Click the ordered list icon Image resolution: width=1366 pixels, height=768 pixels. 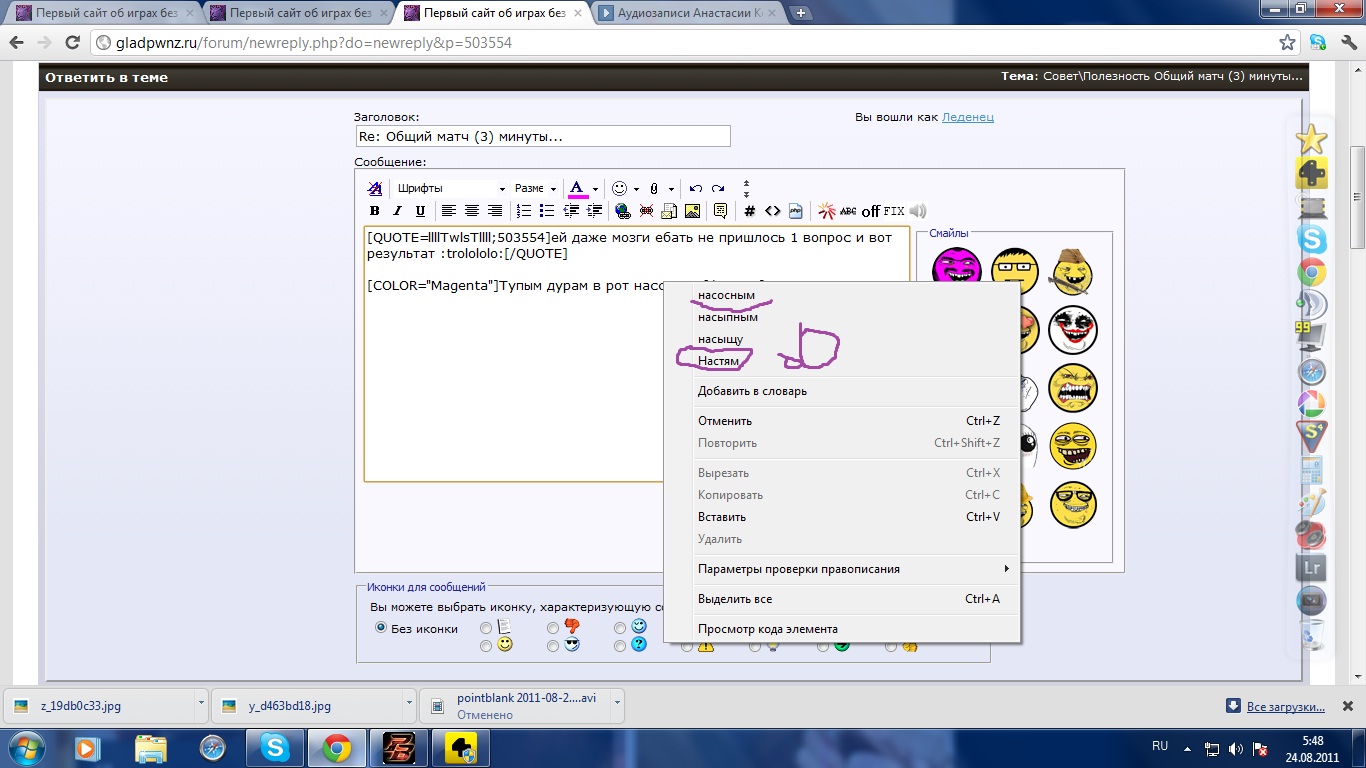tap(524, 211)
